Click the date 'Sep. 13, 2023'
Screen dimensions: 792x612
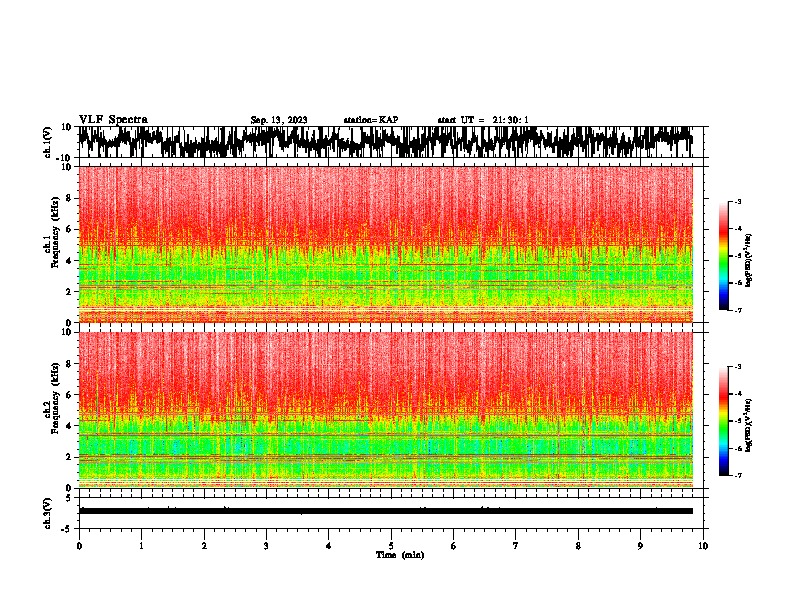coord(279,120)
